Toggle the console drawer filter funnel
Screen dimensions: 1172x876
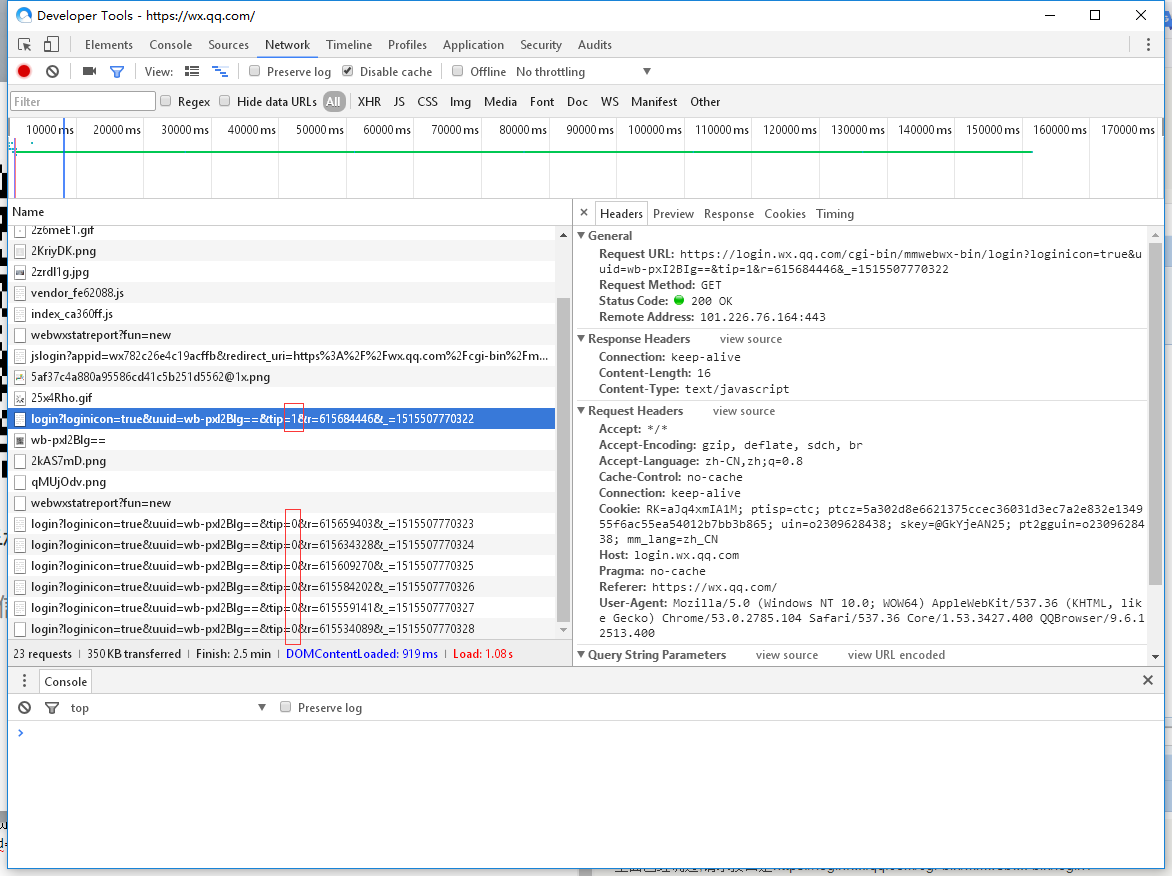52,708
